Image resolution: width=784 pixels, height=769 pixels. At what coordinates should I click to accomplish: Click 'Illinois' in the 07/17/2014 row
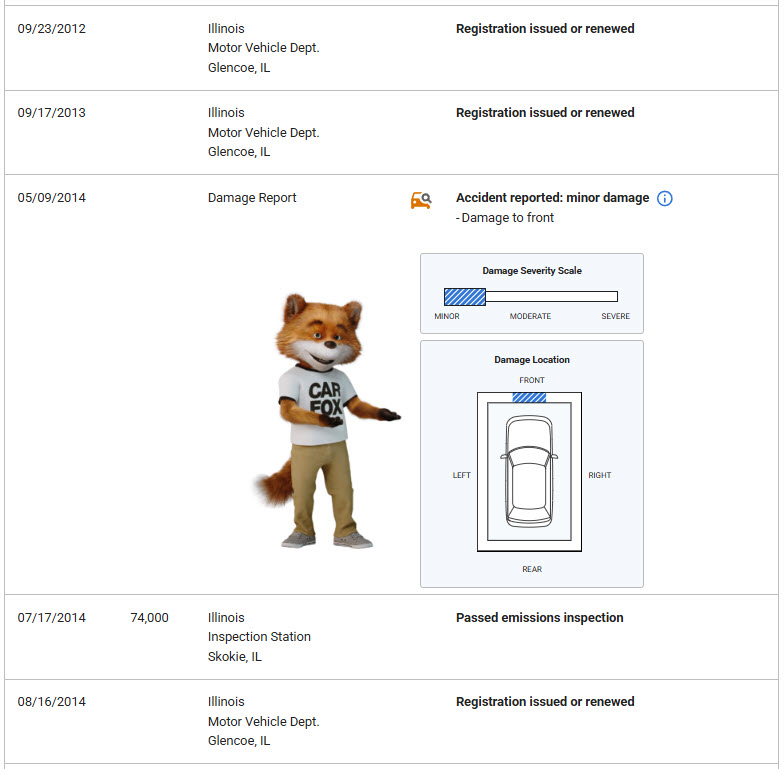[x=226, y=618]
